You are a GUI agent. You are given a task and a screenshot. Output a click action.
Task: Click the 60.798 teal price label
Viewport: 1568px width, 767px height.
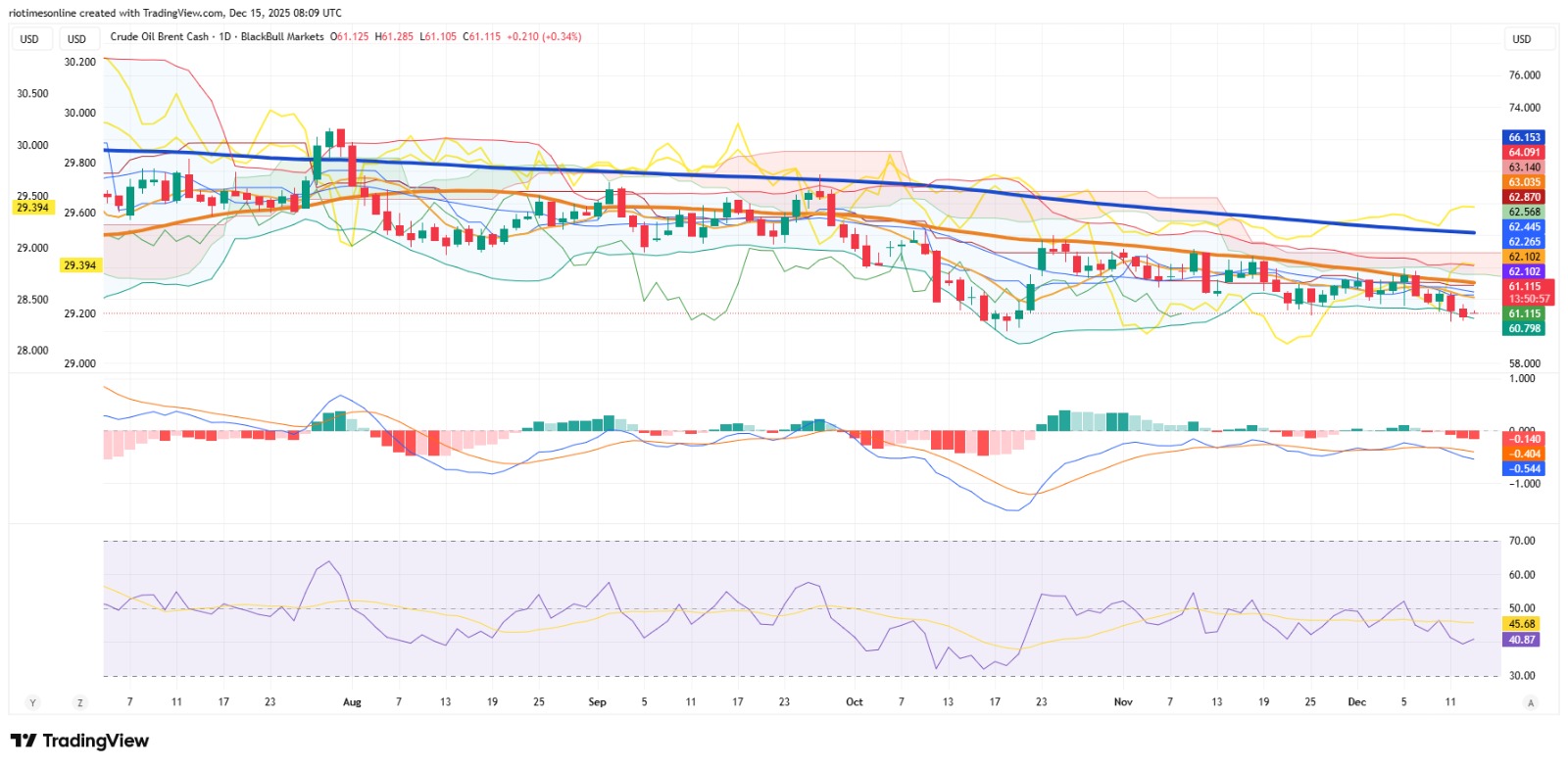point(1524,329)
